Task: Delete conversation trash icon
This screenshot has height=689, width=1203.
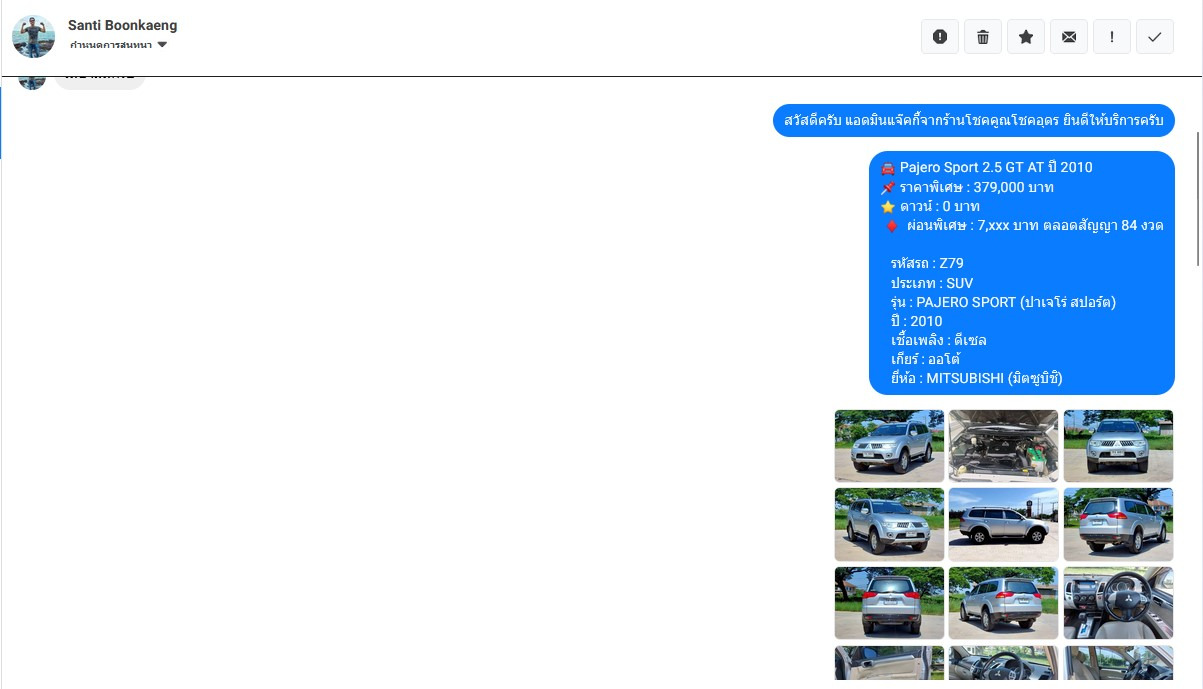Action: click(983, 37)
